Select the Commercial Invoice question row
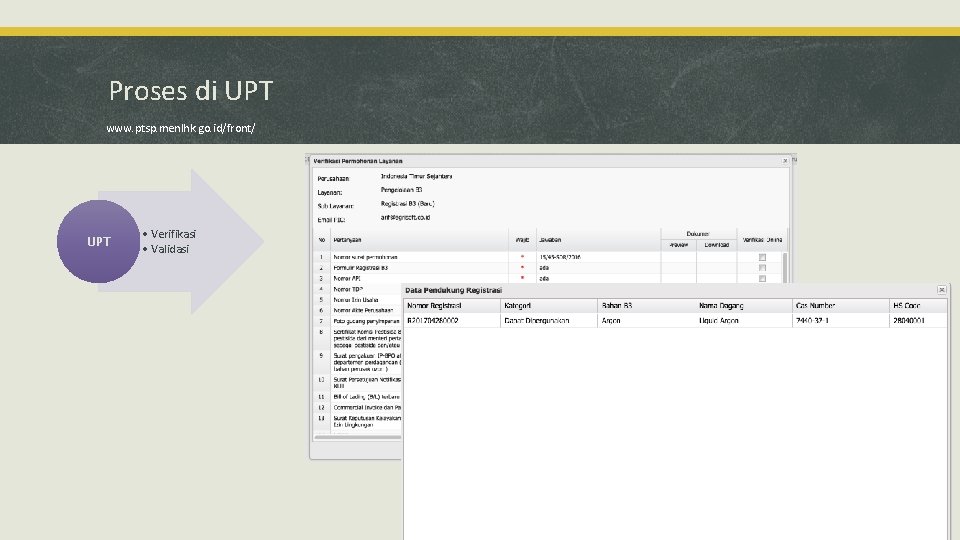The width and height of the screenshot is (960, 540). [x=358, y=407]
